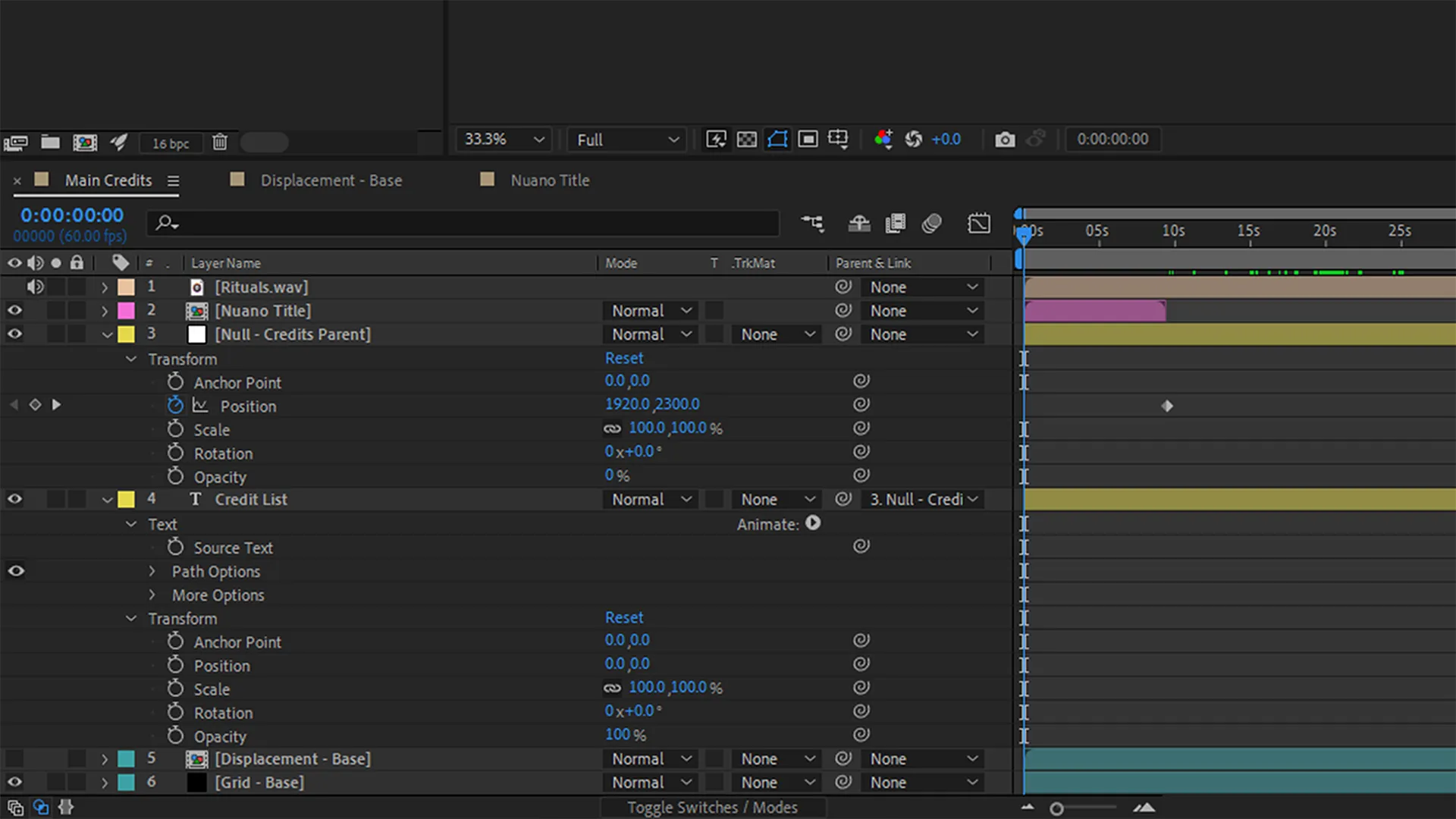Image resolution: width=1456 pixels, height=819 pixels.
Task: Adjust timeline zoom slider handle
Action: pos(1056,809)
